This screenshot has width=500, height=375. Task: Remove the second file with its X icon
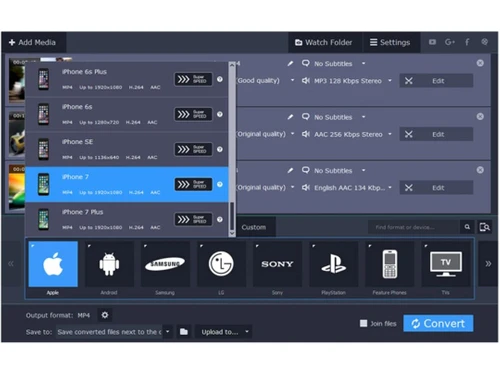click(x=480, y=116)
